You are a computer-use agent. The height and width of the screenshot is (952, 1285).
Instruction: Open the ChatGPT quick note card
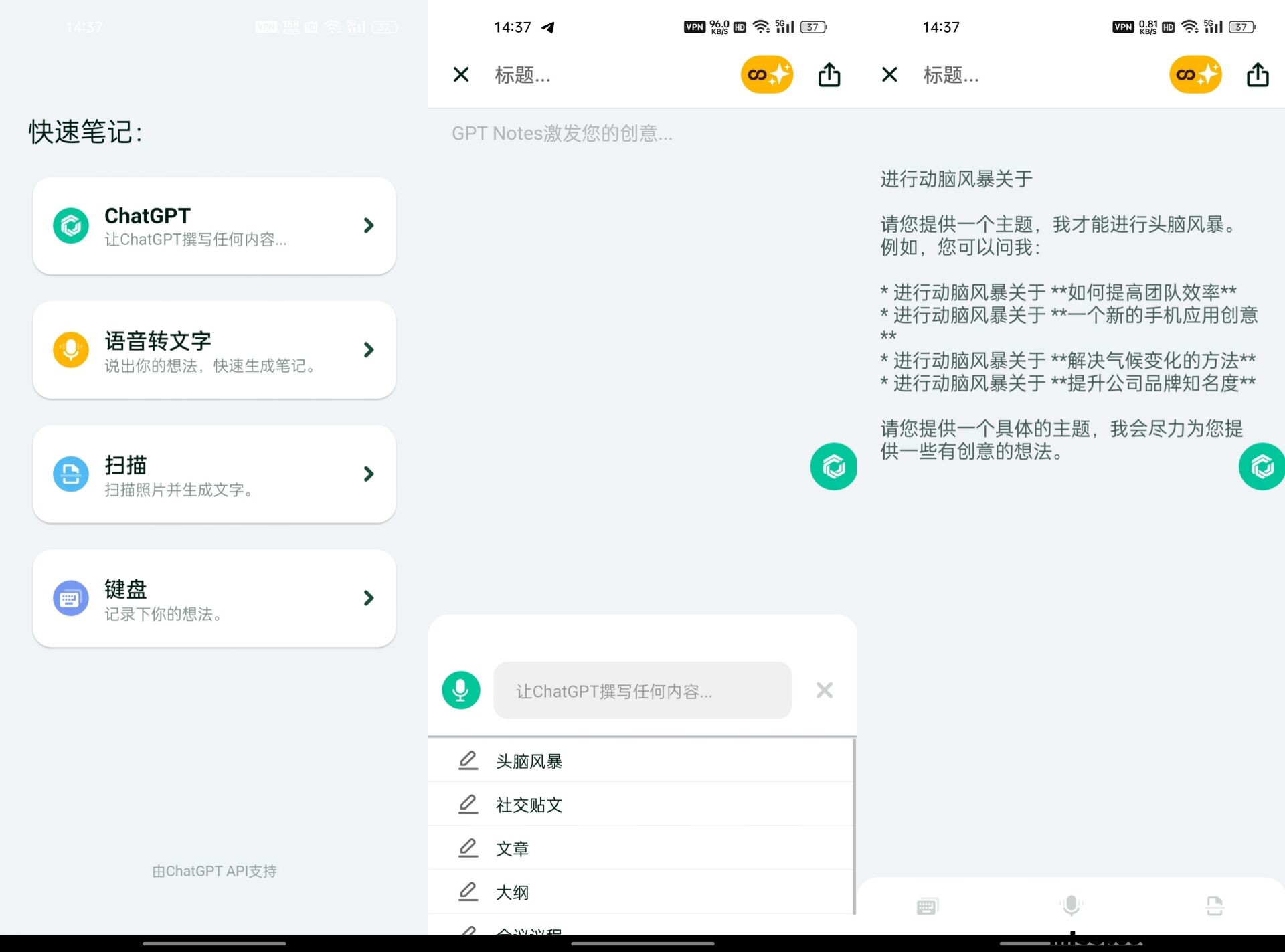pos(214,225)
